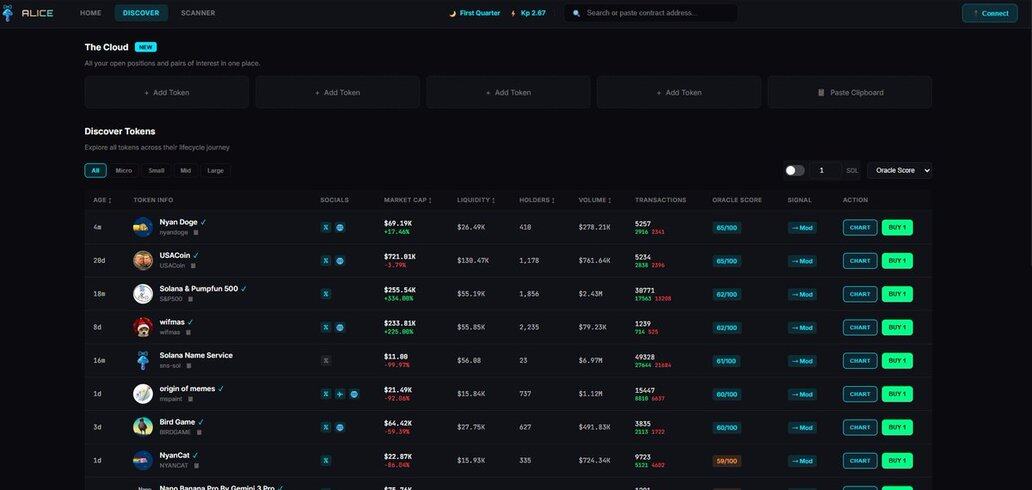1032x490 pixels.
Task: Open USACoin's website globe icon
Action: coord(340,261)
